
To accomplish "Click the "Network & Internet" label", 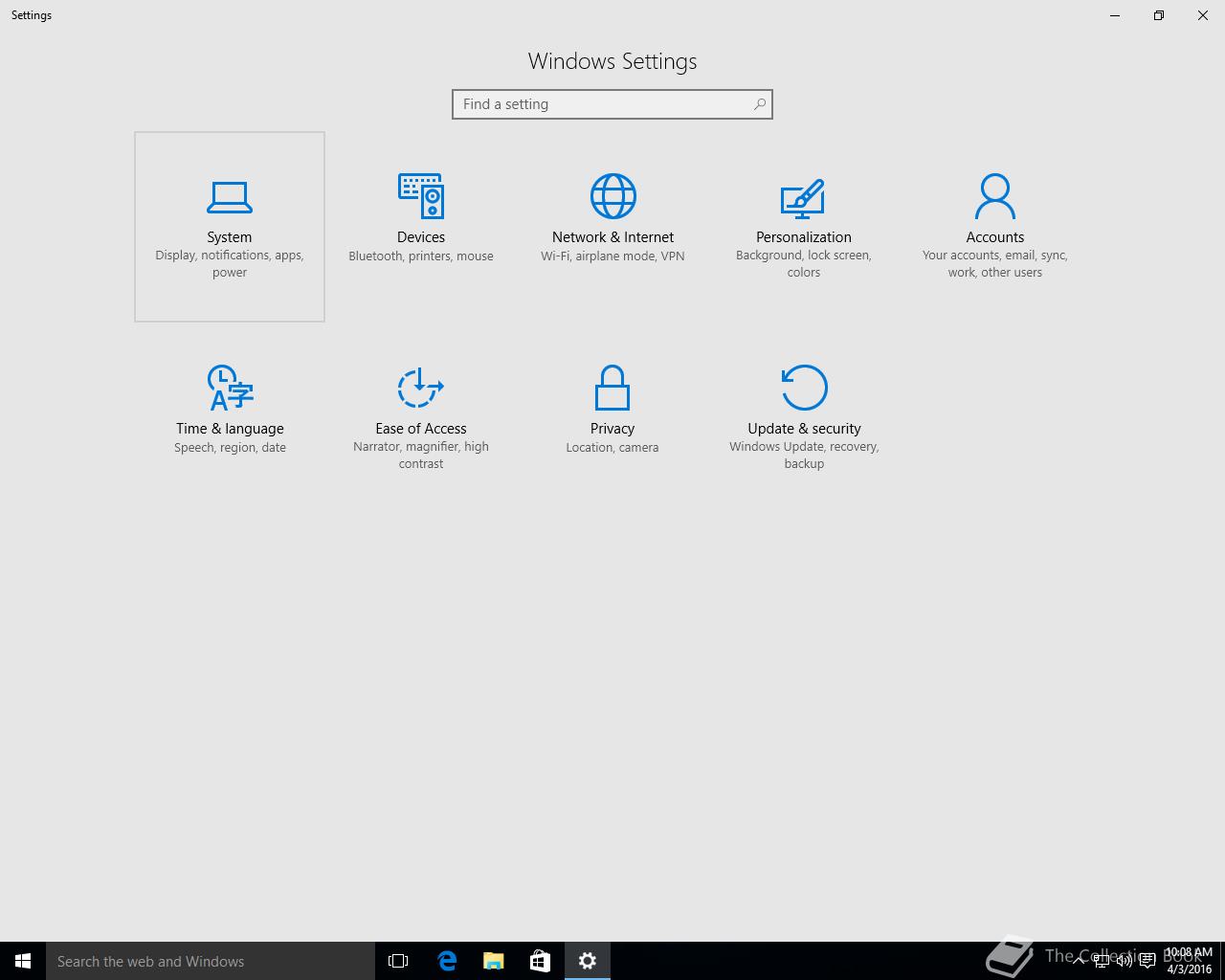I will [612, 237].
